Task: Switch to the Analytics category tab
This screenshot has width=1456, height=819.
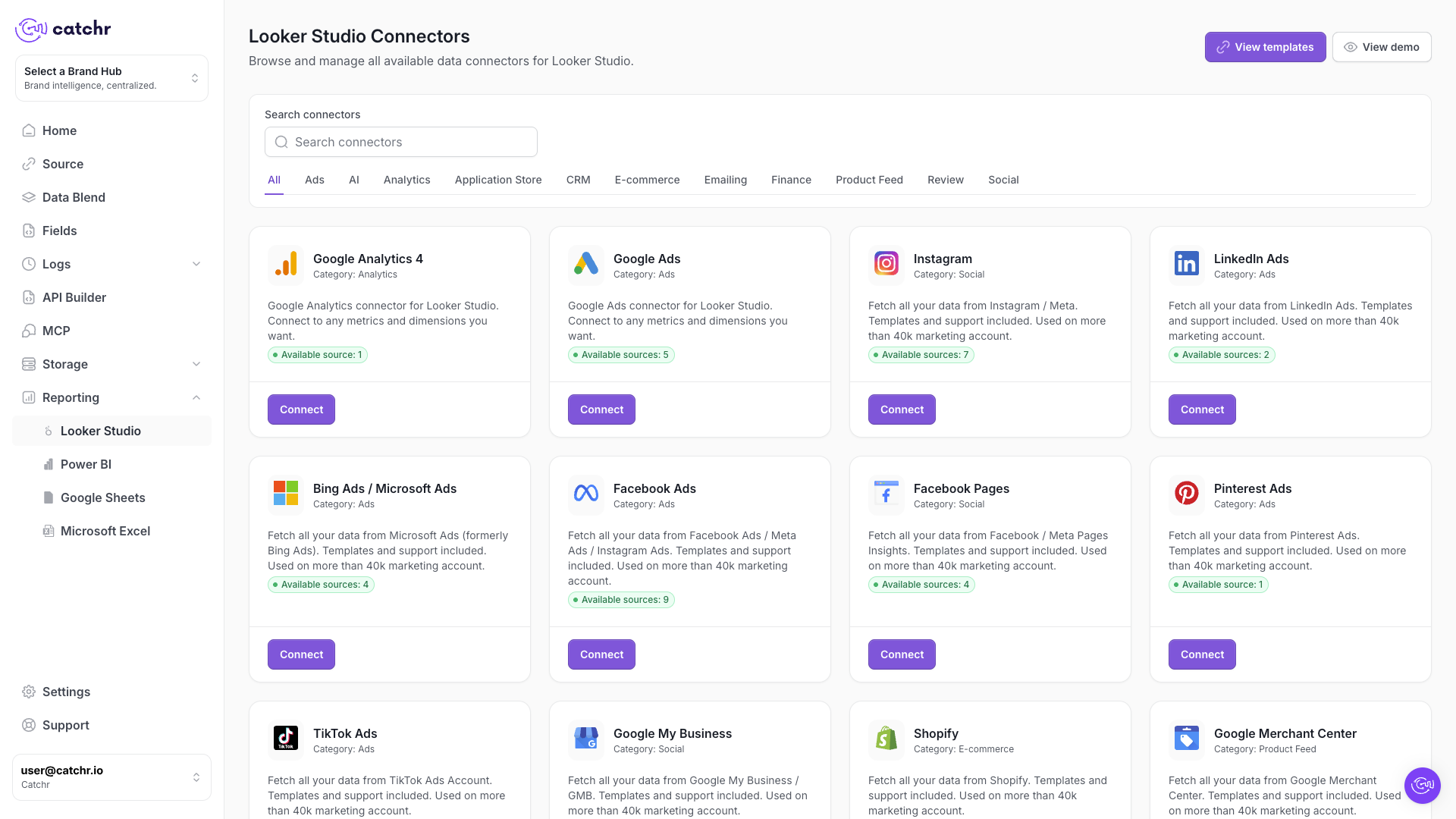Action: click(x=407, y=180)
